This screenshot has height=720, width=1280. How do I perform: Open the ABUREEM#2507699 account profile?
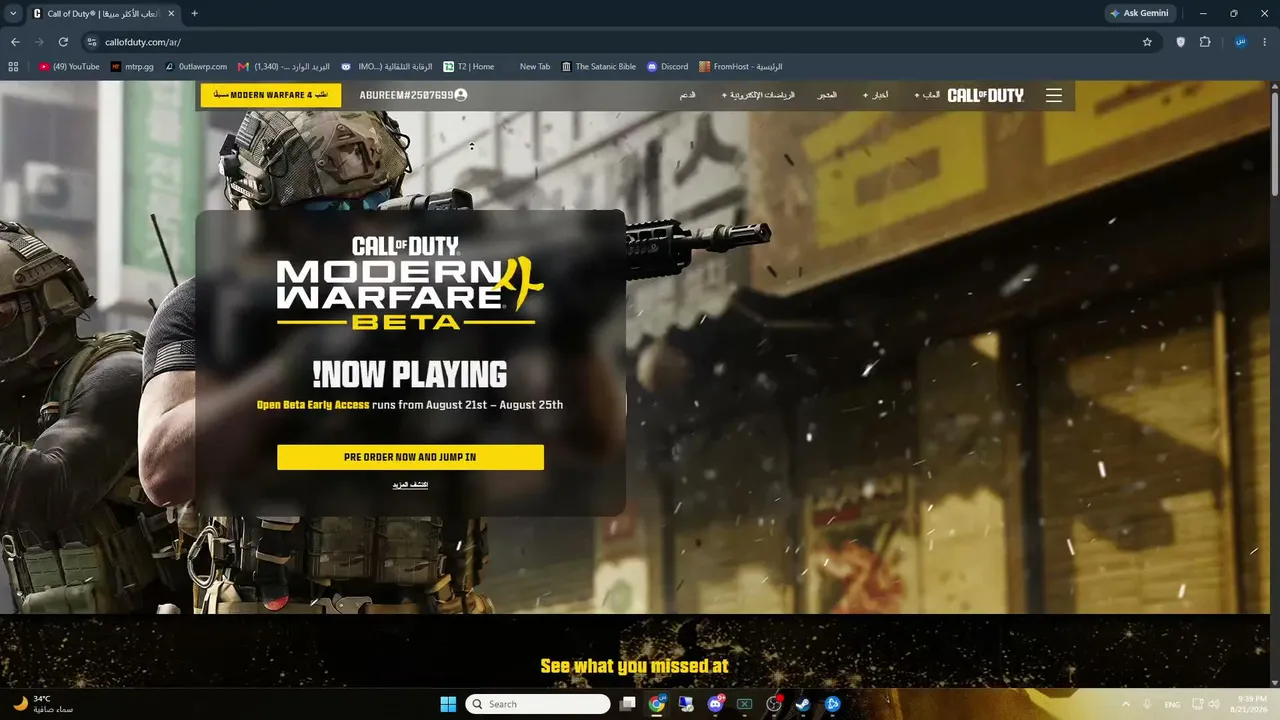point(413,95)
